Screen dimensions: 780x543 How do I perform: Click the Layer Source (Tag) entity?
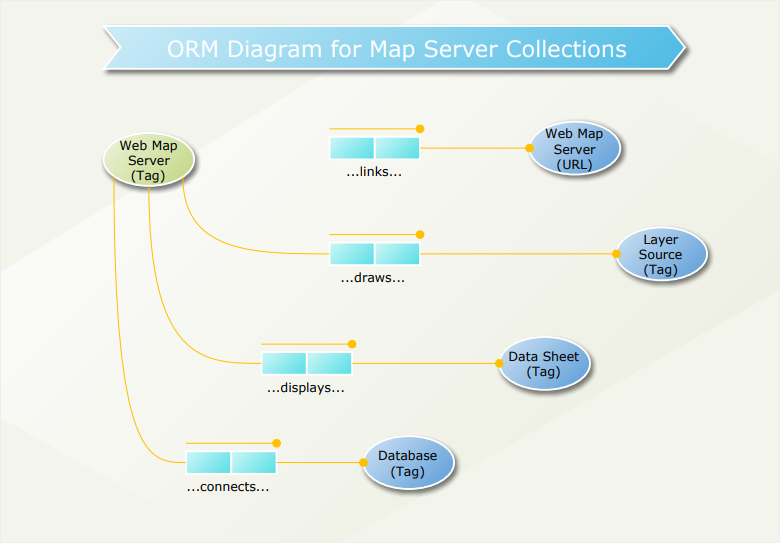click(661, 254)
